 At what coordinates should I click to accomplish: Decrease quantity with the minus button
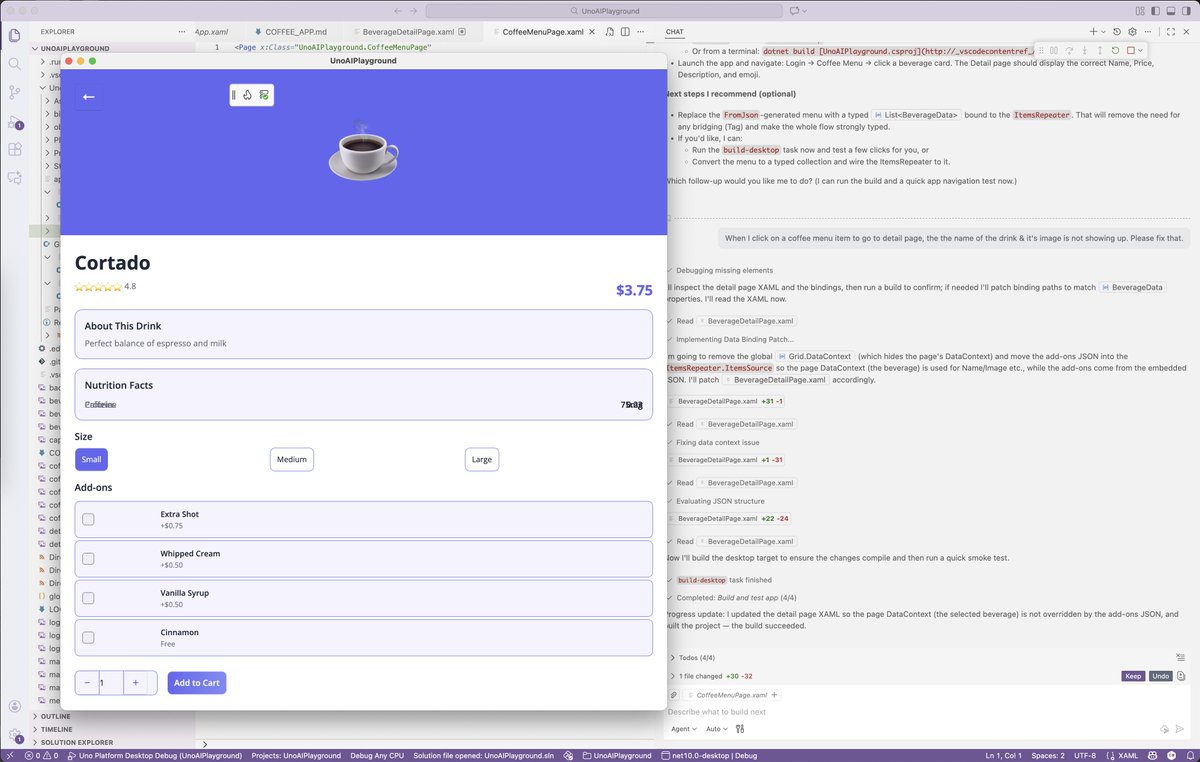pos(87,683)
